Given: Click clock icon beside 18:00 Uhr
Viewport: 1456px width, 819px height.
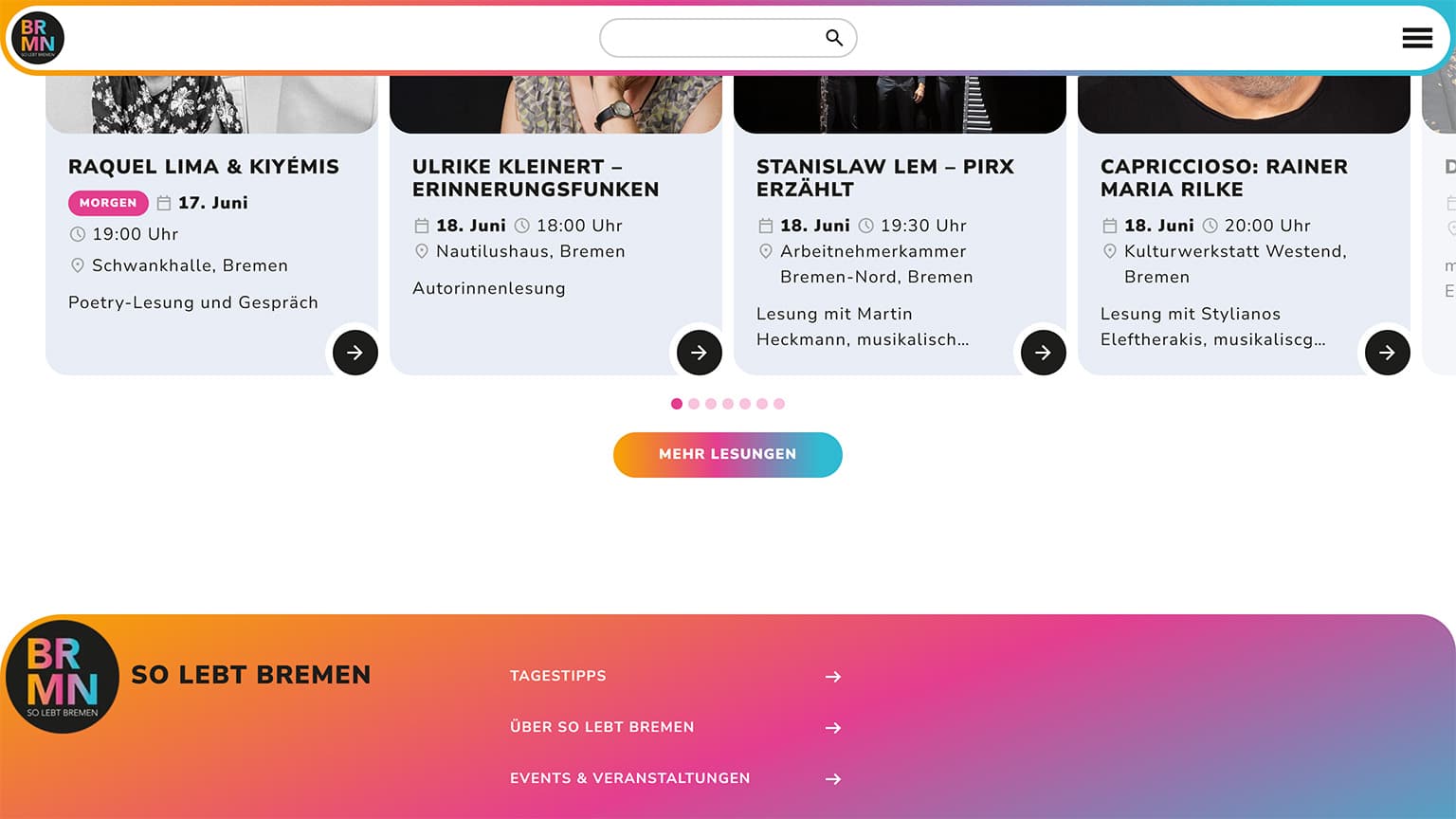Looking at the screenshot, I should coord(522,226).
